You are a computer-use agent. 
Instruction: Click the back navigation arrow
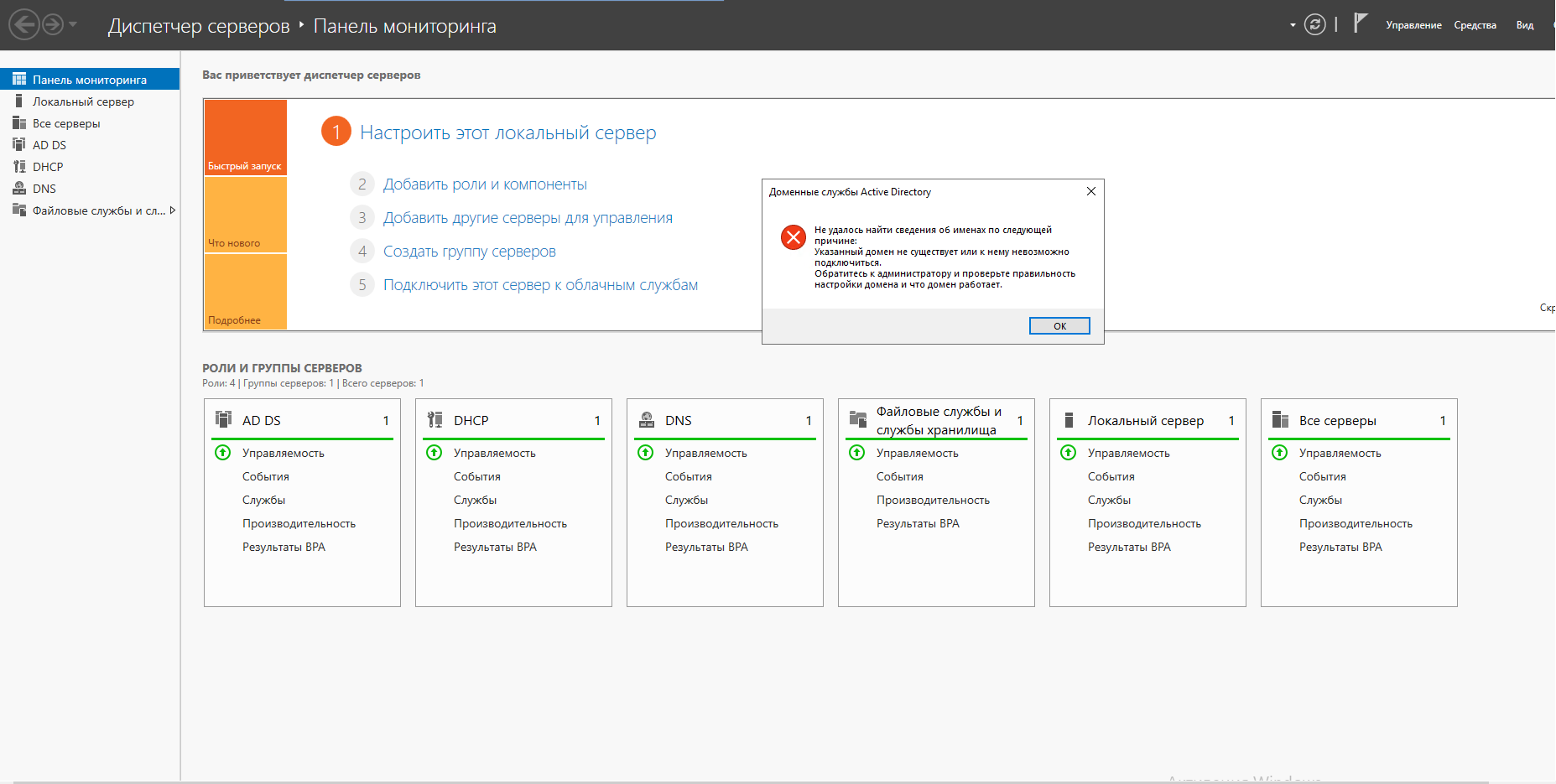tap(24, 24)
